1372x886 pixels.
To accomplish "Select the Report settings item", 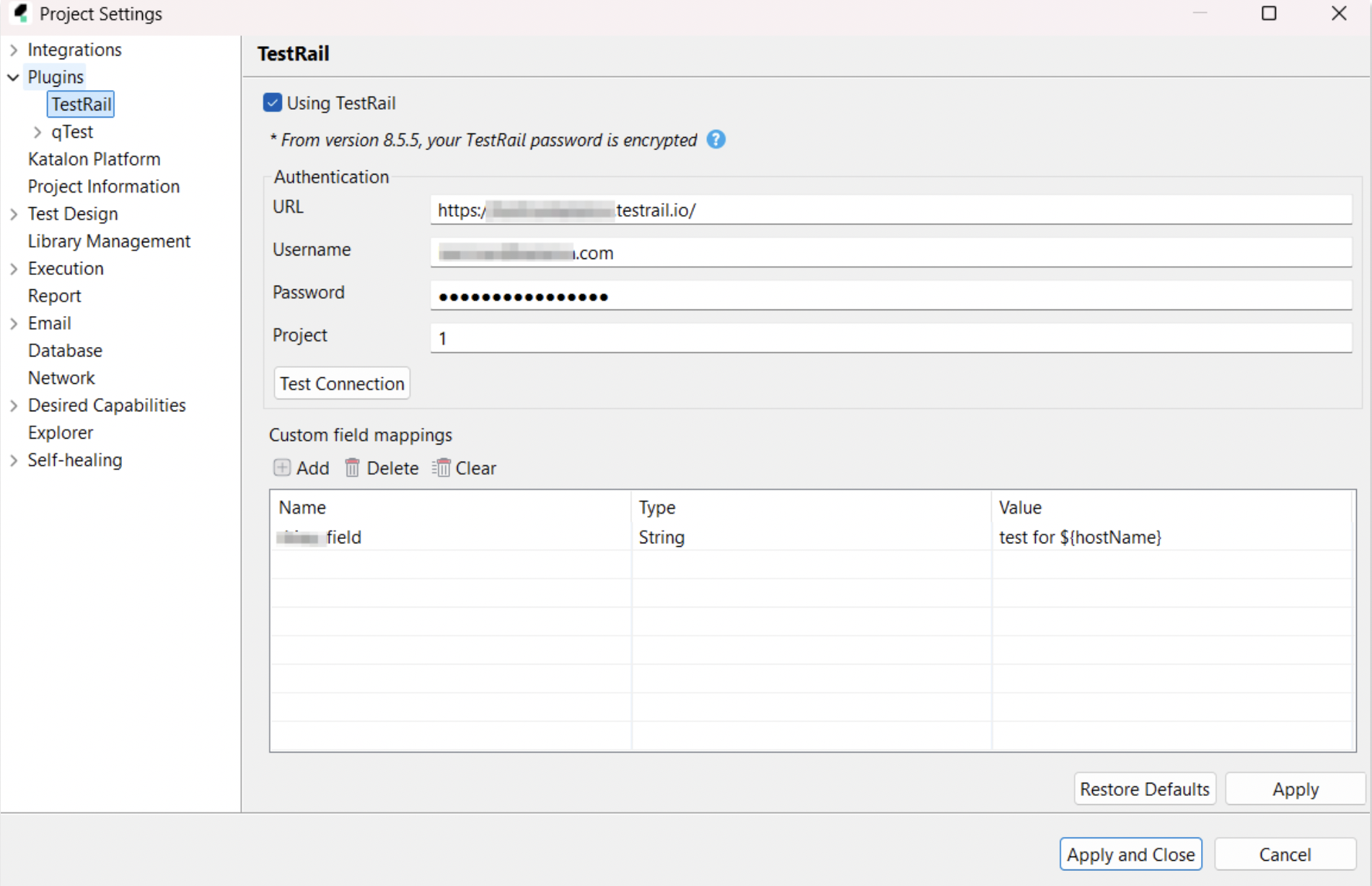I will [54, 296].
